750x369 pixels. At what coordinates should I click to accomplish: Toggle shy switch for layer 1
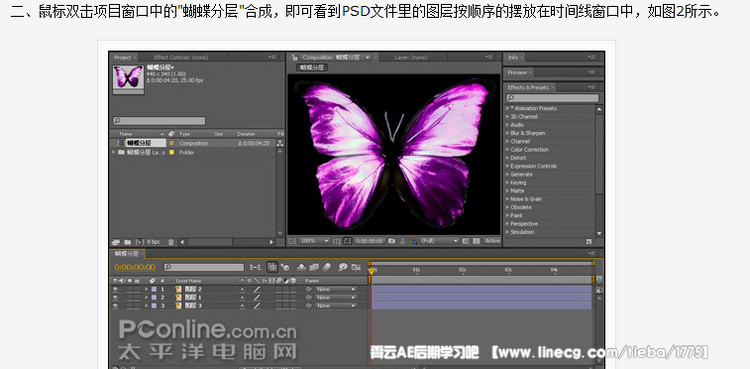[x=242, y=289]
